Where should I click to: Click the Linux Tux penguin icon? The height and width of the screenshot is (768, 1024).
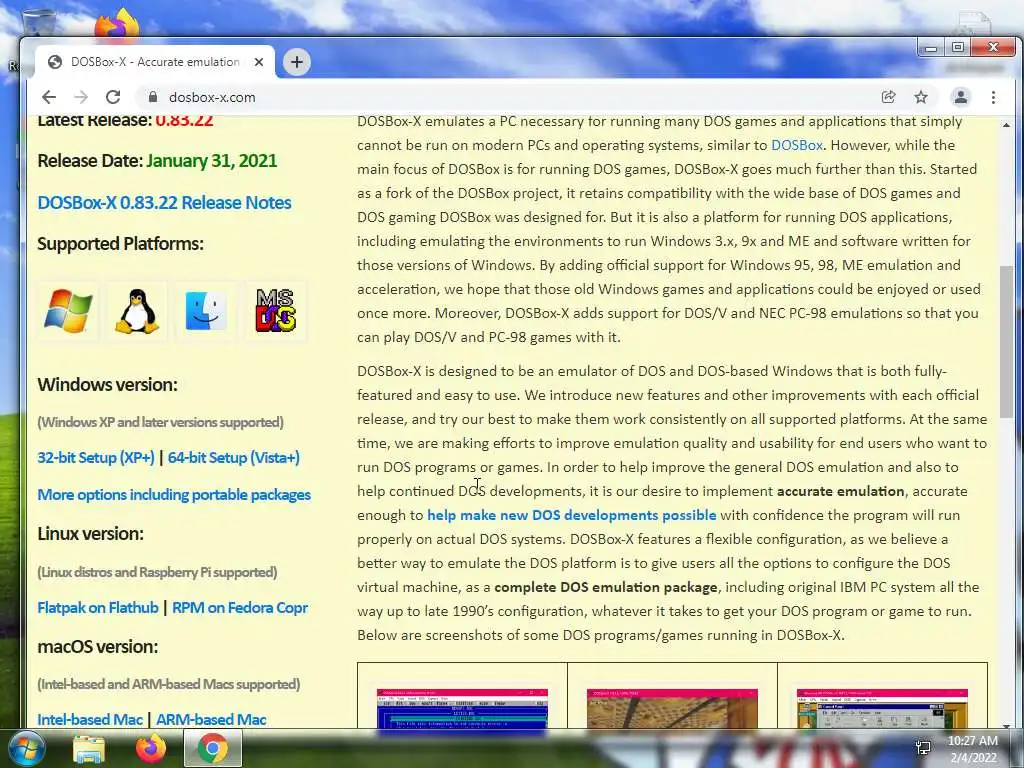point(136,311)
